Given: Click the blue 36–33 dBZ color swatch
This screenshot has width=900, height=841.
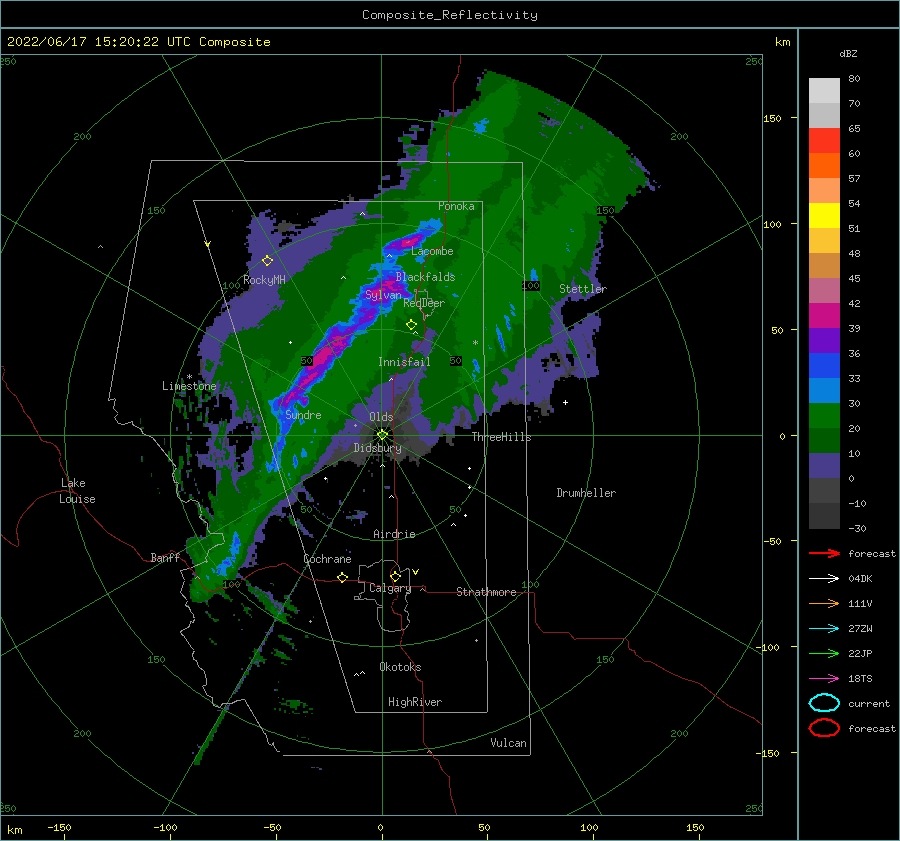Looking at the screenshot, I should [824, 366].
